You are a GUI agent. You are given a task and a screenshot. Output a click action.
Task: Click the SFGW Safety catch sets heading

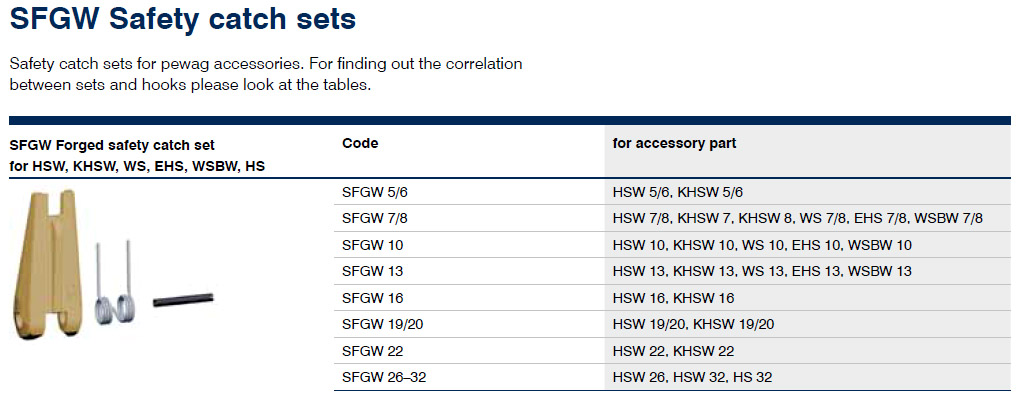tap(182, 19)
